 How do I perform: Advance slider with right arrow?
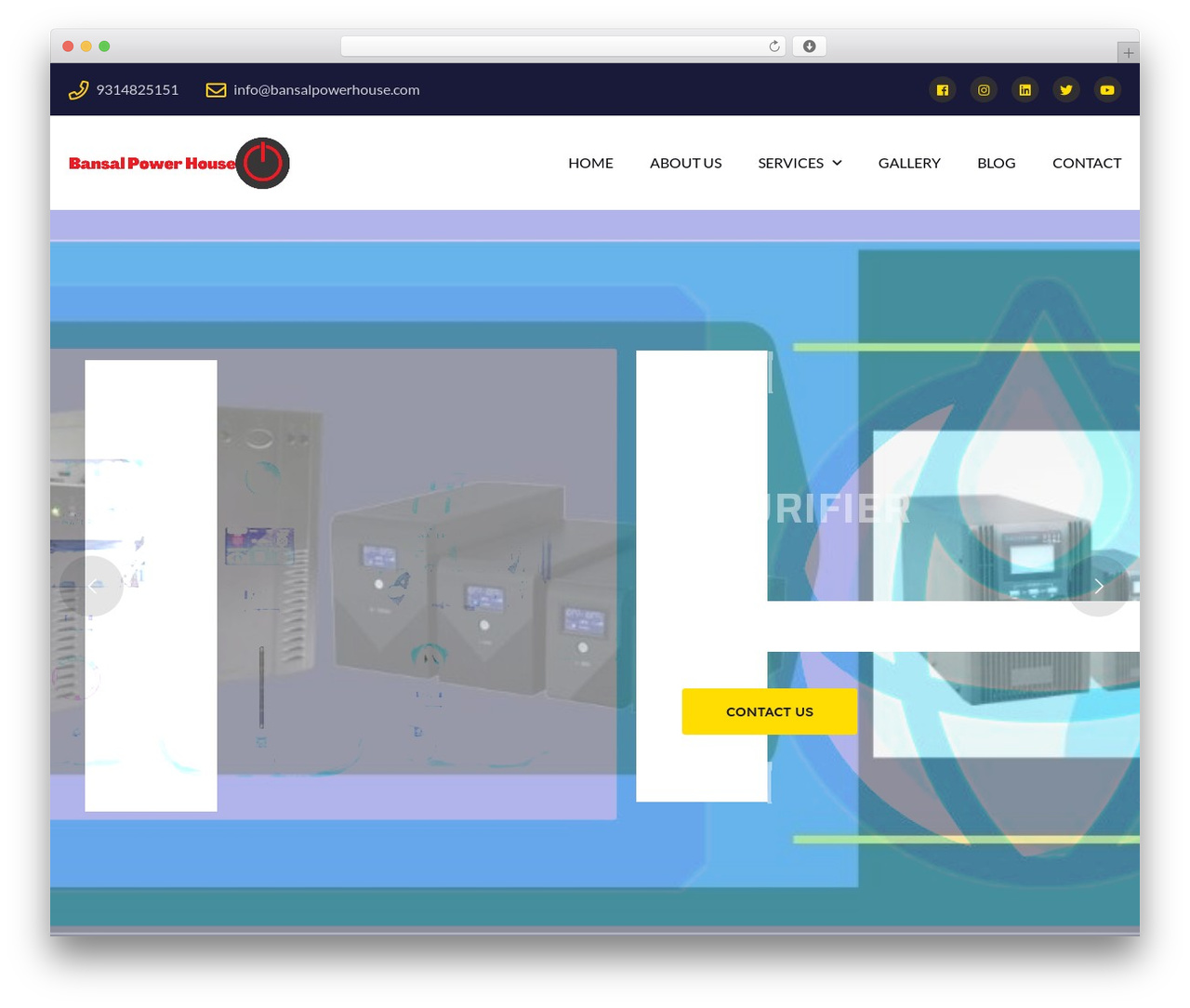(1099, 586)
